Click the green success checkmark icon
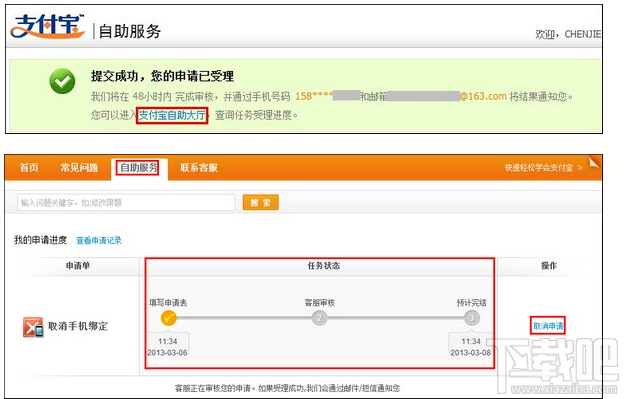This screenshot has height=399, width=626. [x=62, y=81]
